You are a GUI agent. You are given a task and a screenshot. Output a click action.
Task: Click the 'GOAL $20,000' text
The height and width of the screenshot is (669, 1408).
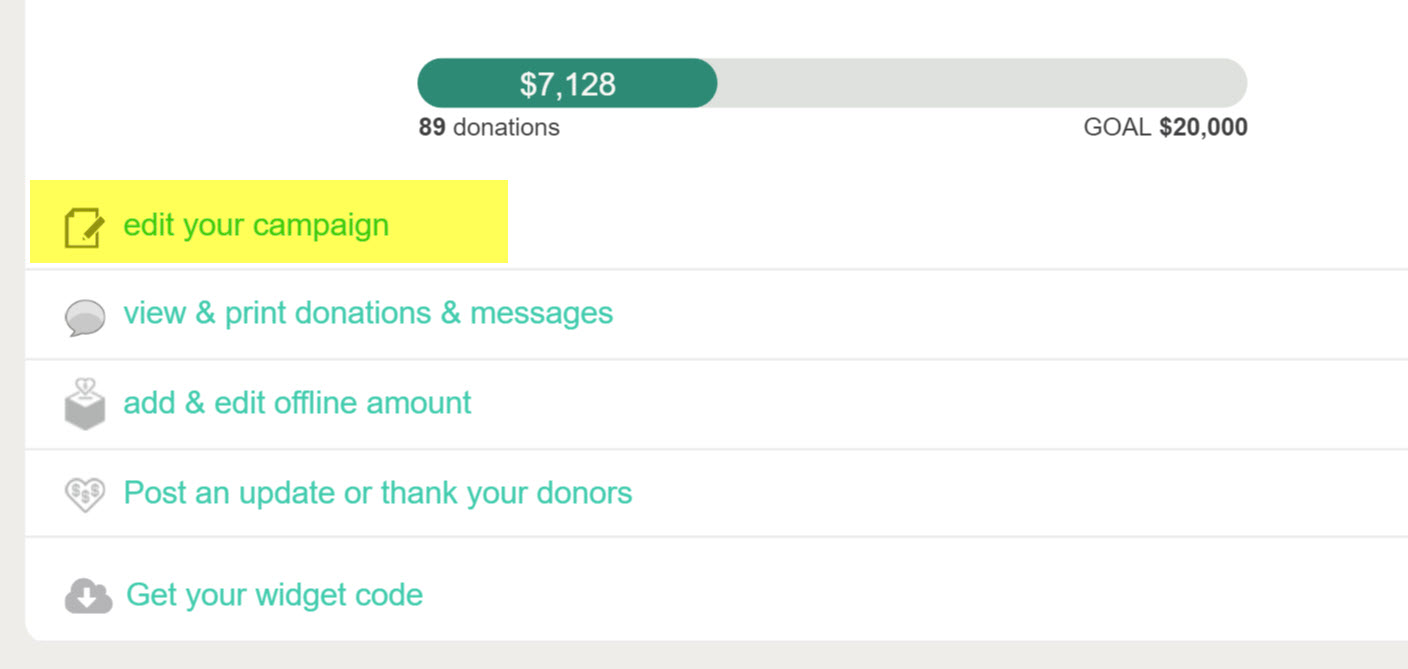click(x=1166, y=128)
